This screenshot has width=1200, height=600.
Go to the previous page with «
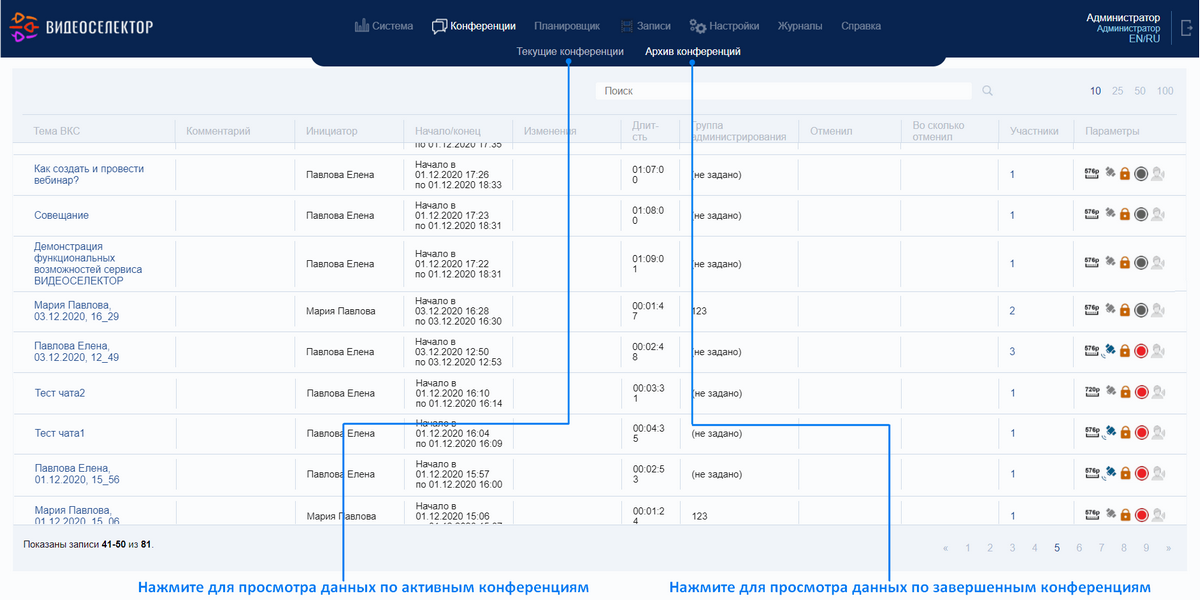[x=945, y=548]
